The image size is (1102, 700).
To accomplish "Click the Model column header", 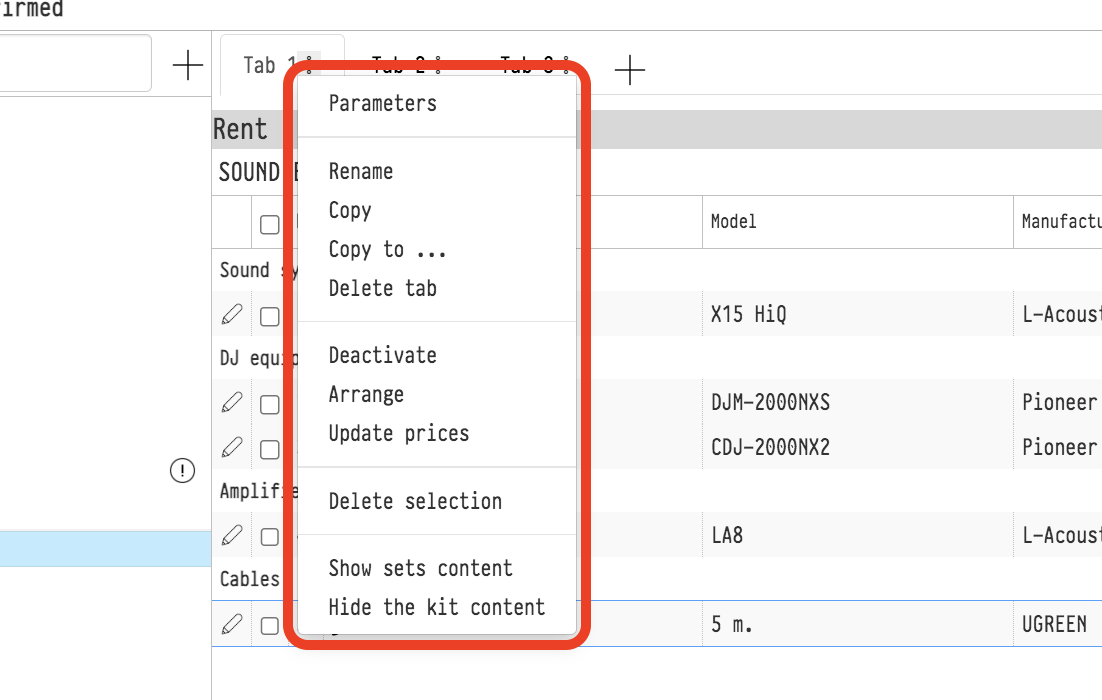I will click(x=733, y=222).
